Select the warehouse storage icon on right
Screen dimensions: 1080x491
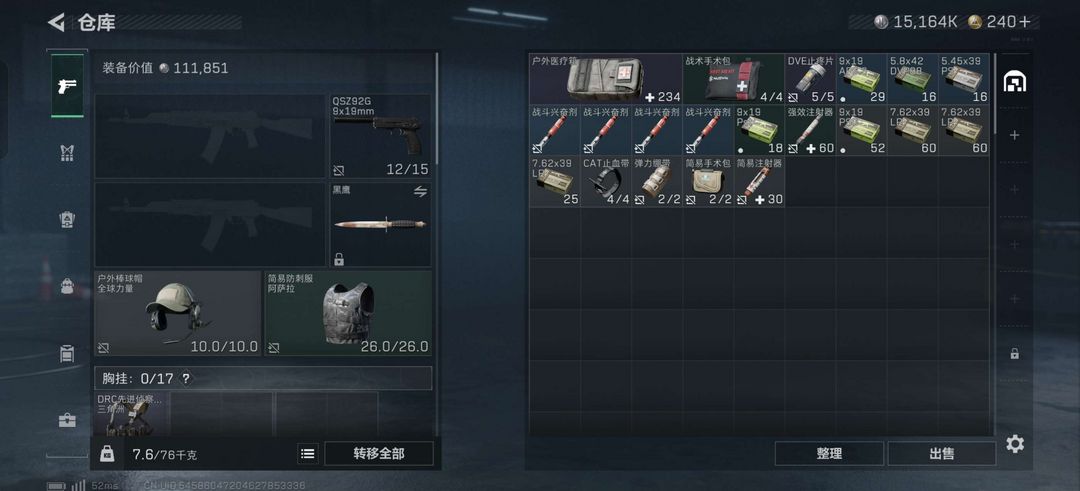click(1015, 82)
